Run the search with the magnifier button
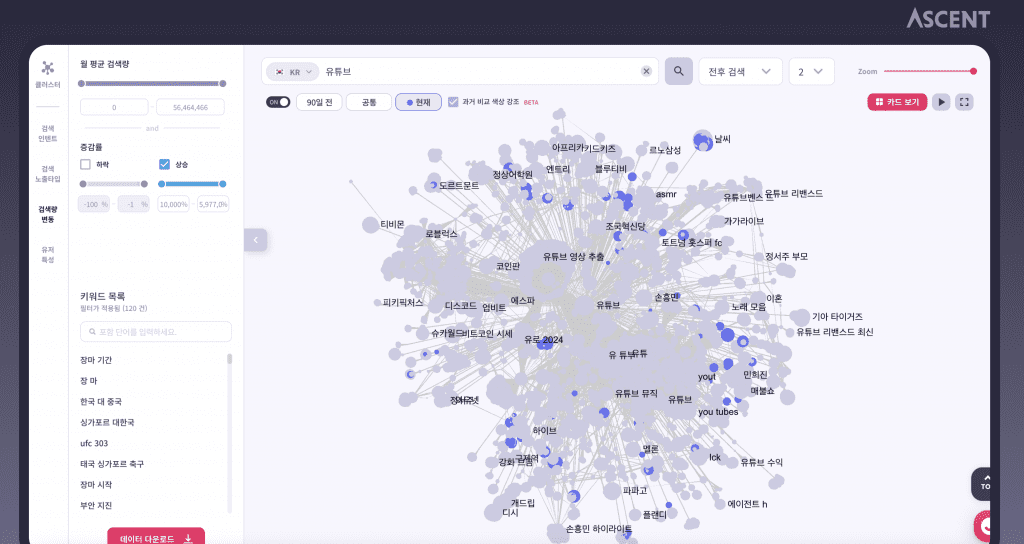The height and width of the screenshot is (544, 1024). pyautogui.click(x=679, y=71)
